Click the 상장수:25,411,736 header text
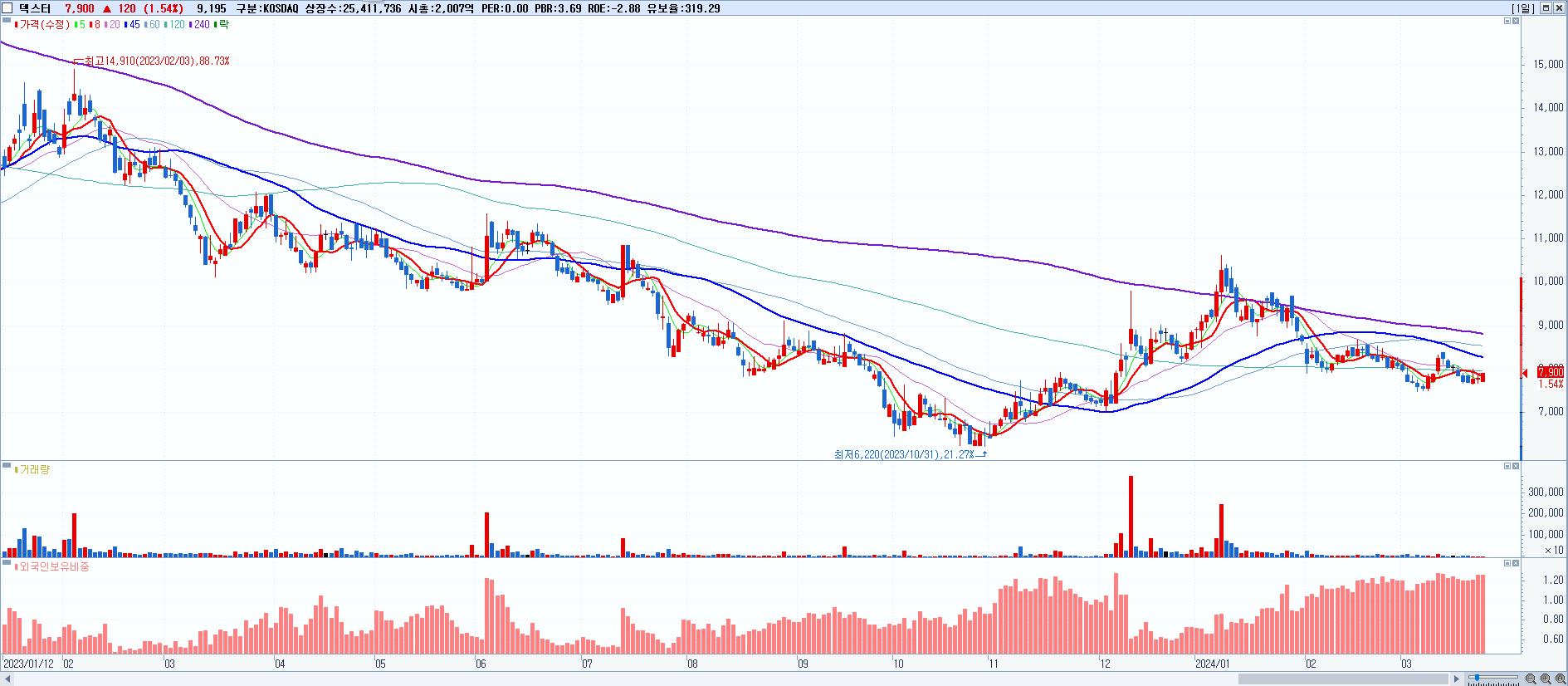The image size is (1568, 686). pos(354,8)
